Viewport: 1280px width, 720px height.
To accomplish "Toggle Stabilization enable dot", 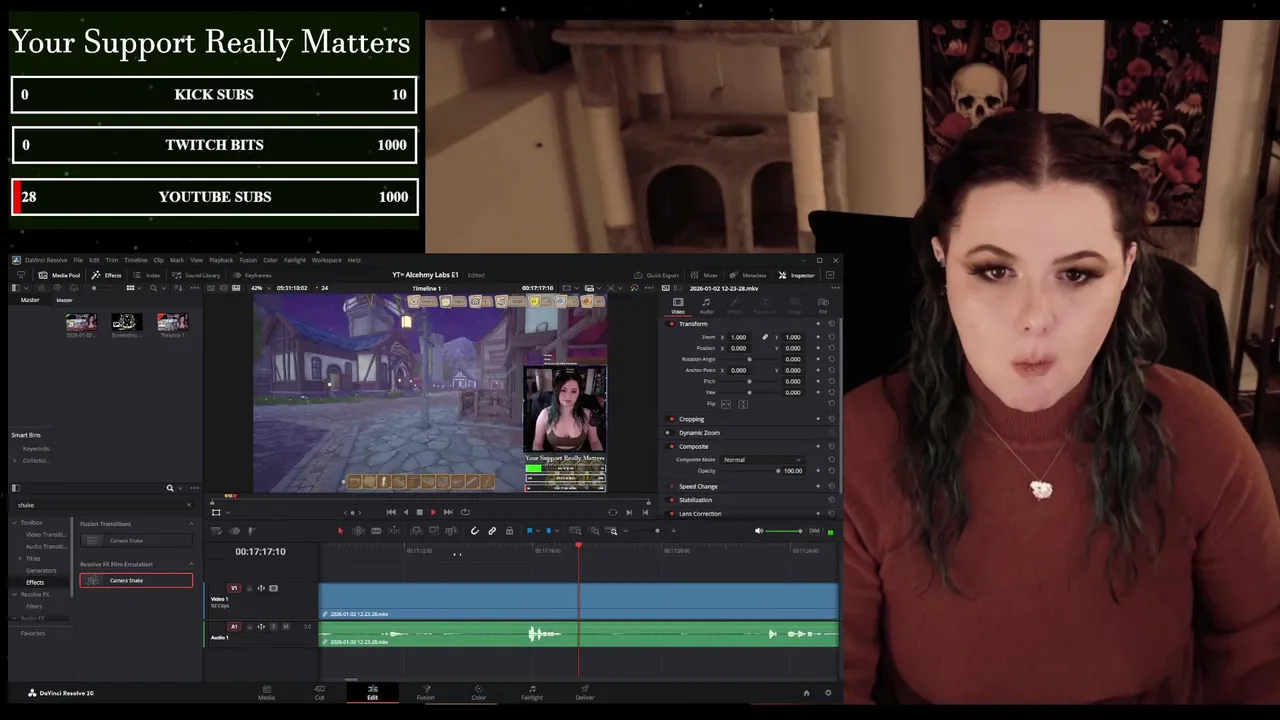I will (x=671, y=500).
